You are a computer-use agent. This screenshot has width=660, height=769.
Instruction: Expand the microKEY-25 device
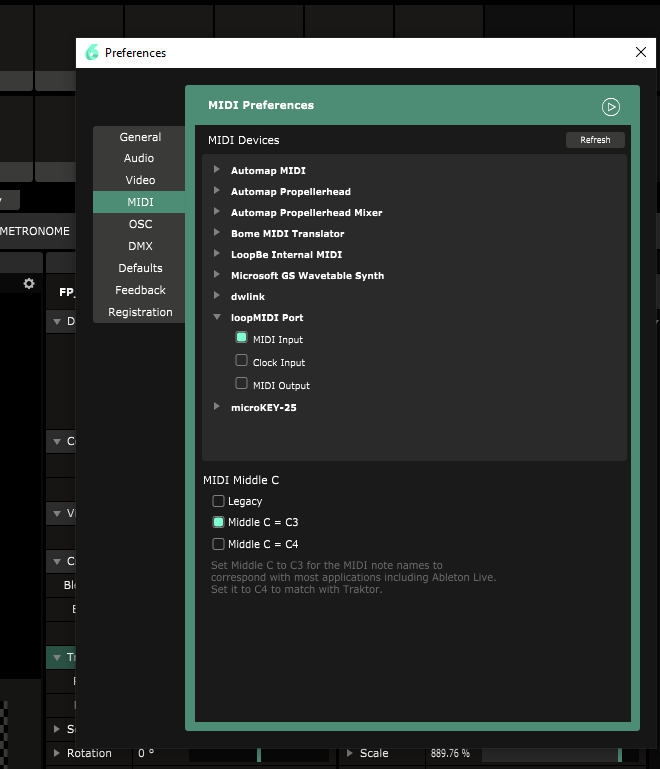pos(217,407)
